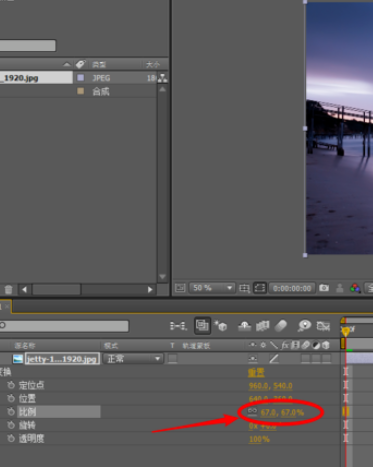
Task: Click the first 67.0 scale value
Action: [268, 412]
